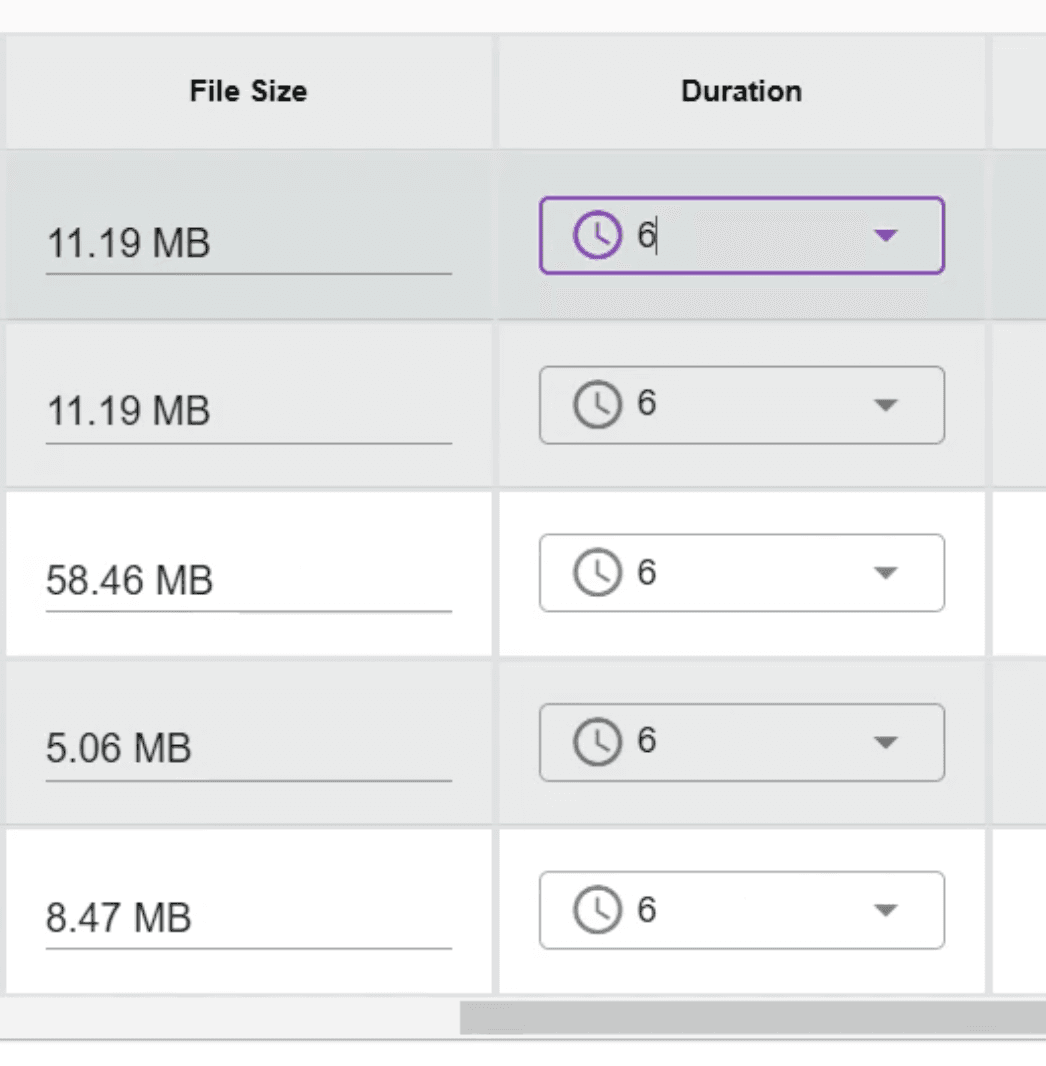This screenshot has width=1046, height=1066.
Task: Click the clock icon in the 5.06 MB row
Action: 597,742
